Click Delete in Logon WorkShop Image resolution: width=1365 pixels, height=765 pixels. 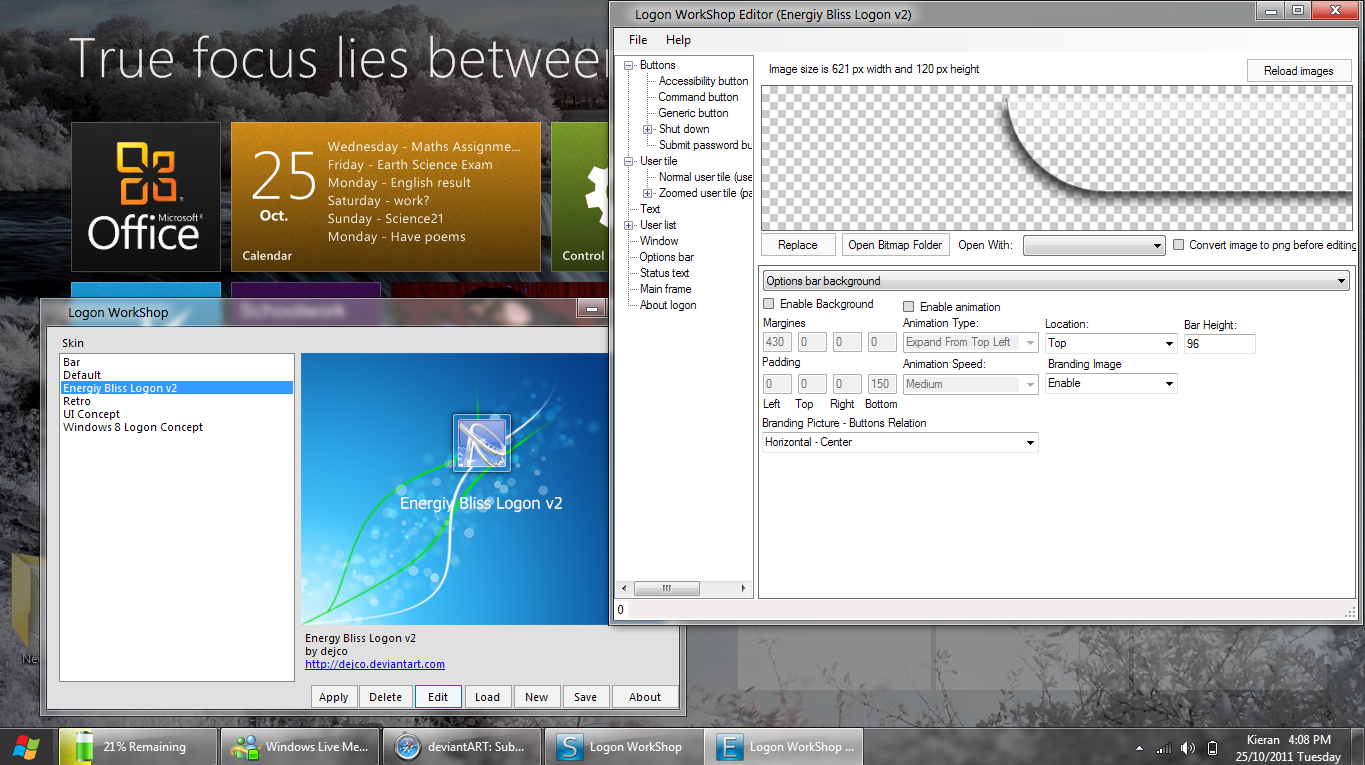386,697
